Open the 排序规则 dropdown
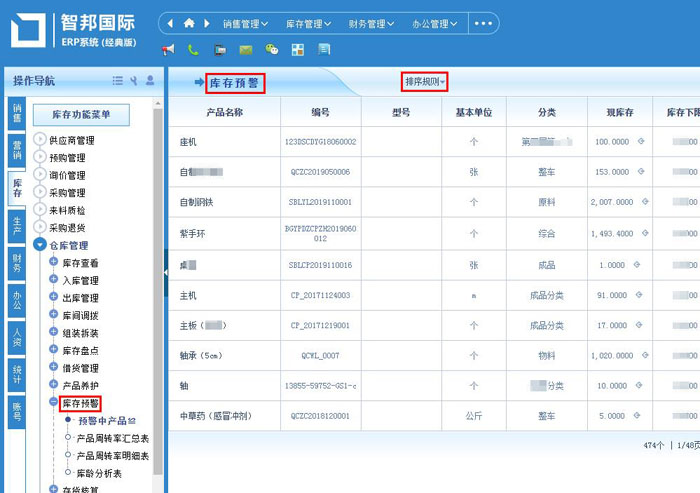 coord(425,80)
